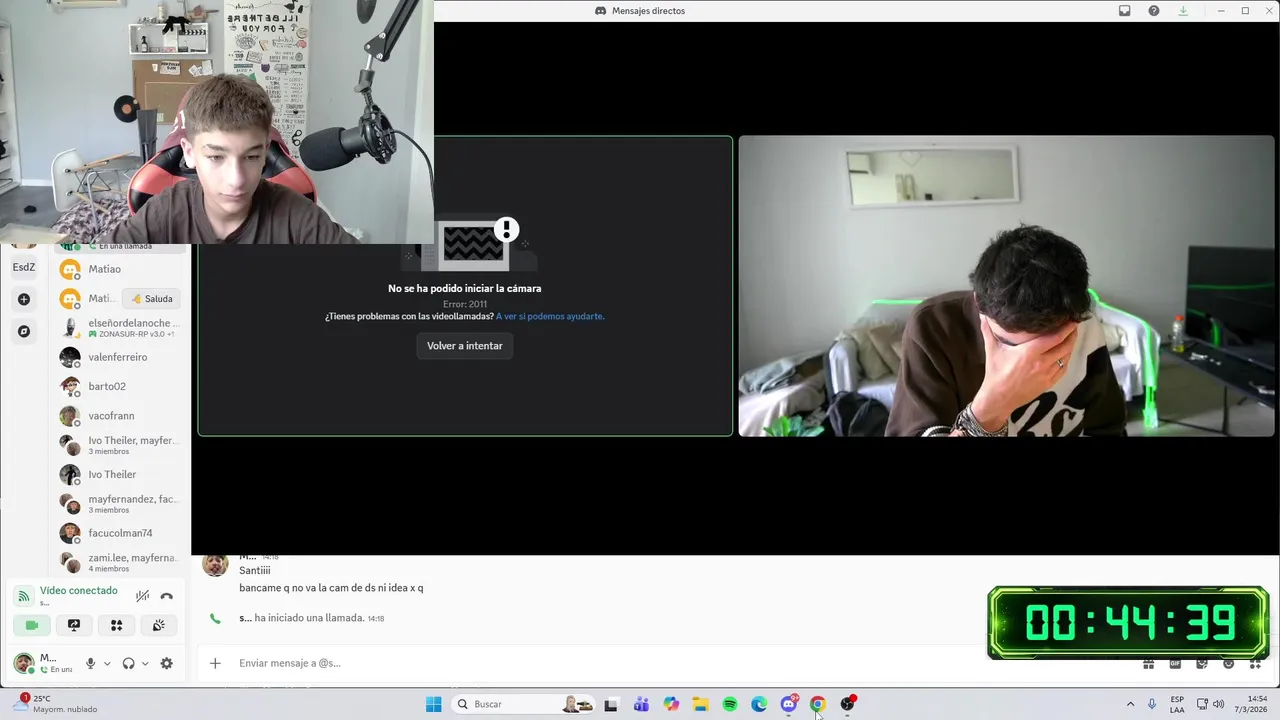1280x720 pixels.
Task: Show hidden system tray icons
Action: [x=1130, y=704]
